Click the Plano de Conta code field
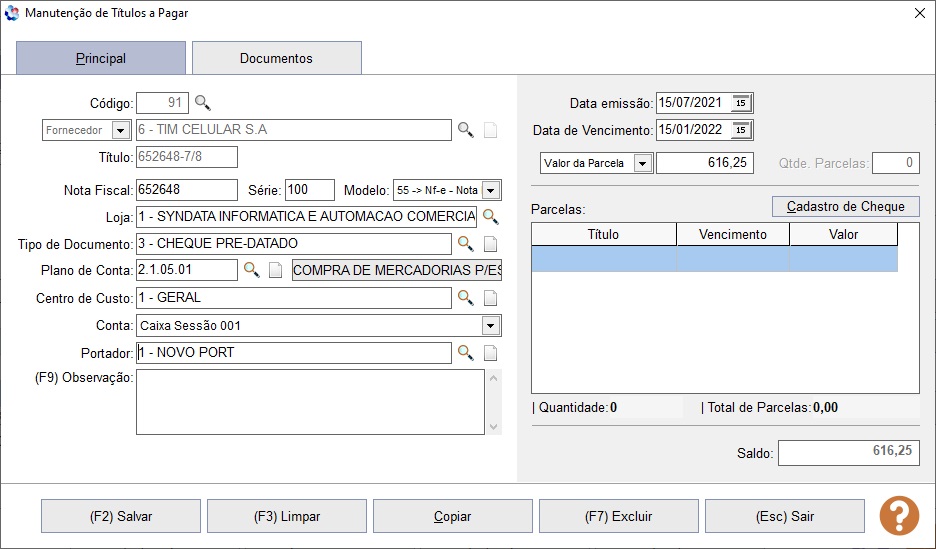This screenshot has height=549, width=936. click(187, 270)
